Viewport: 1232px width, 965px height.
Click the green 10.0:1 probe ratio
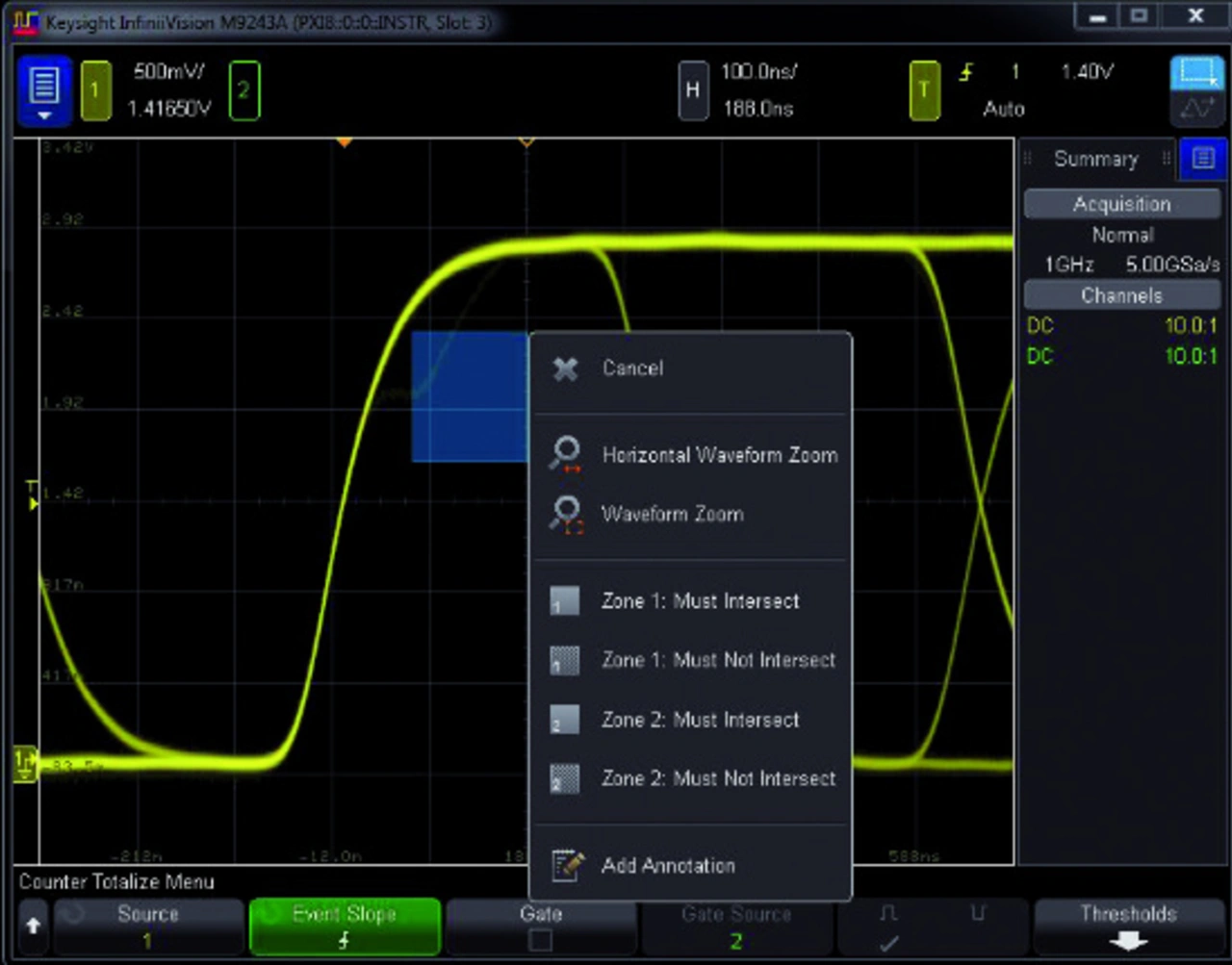point(1191,356)
